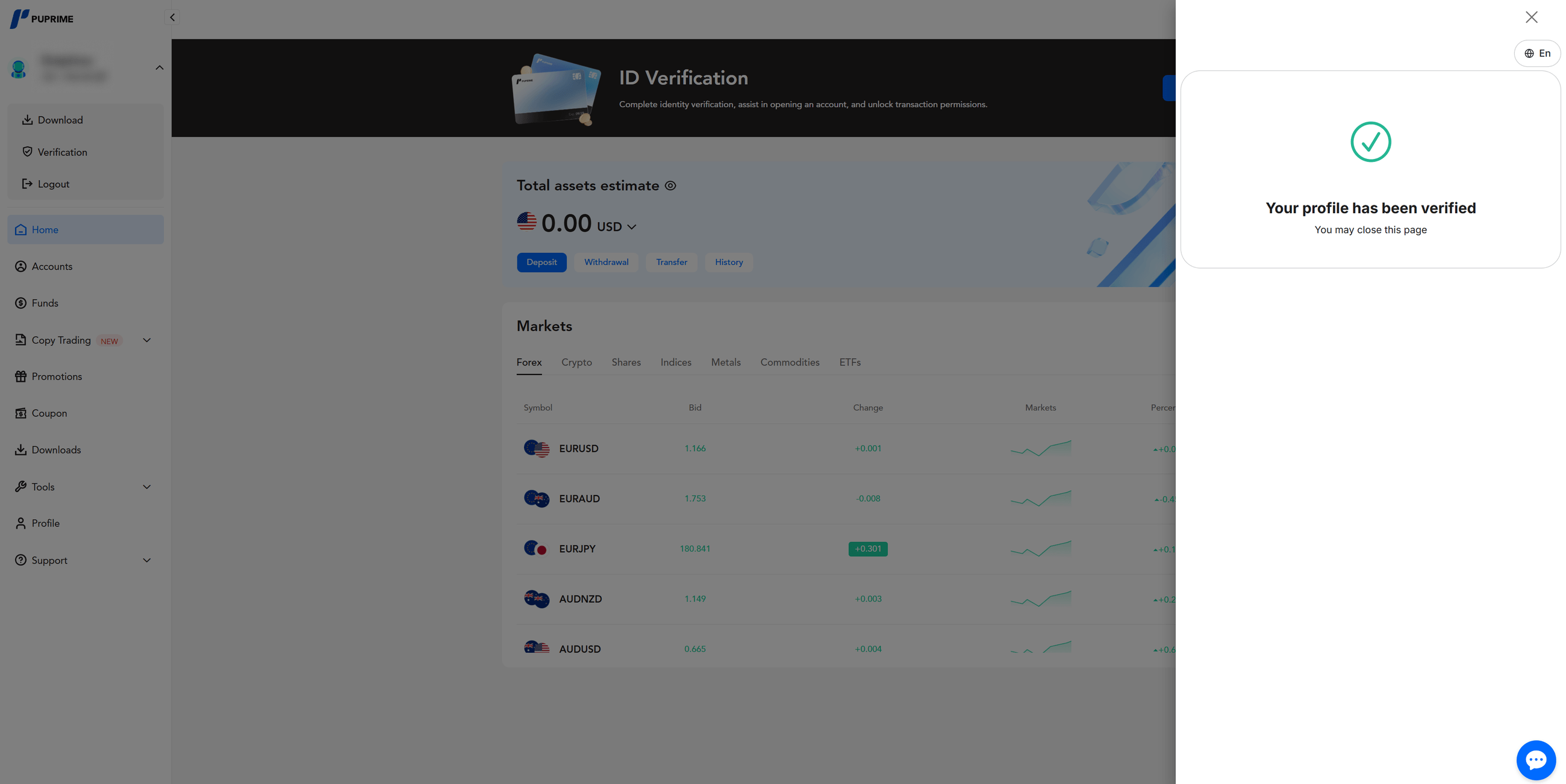
Task: Expand the Tools submenu
Action: [x=146, y=487]
